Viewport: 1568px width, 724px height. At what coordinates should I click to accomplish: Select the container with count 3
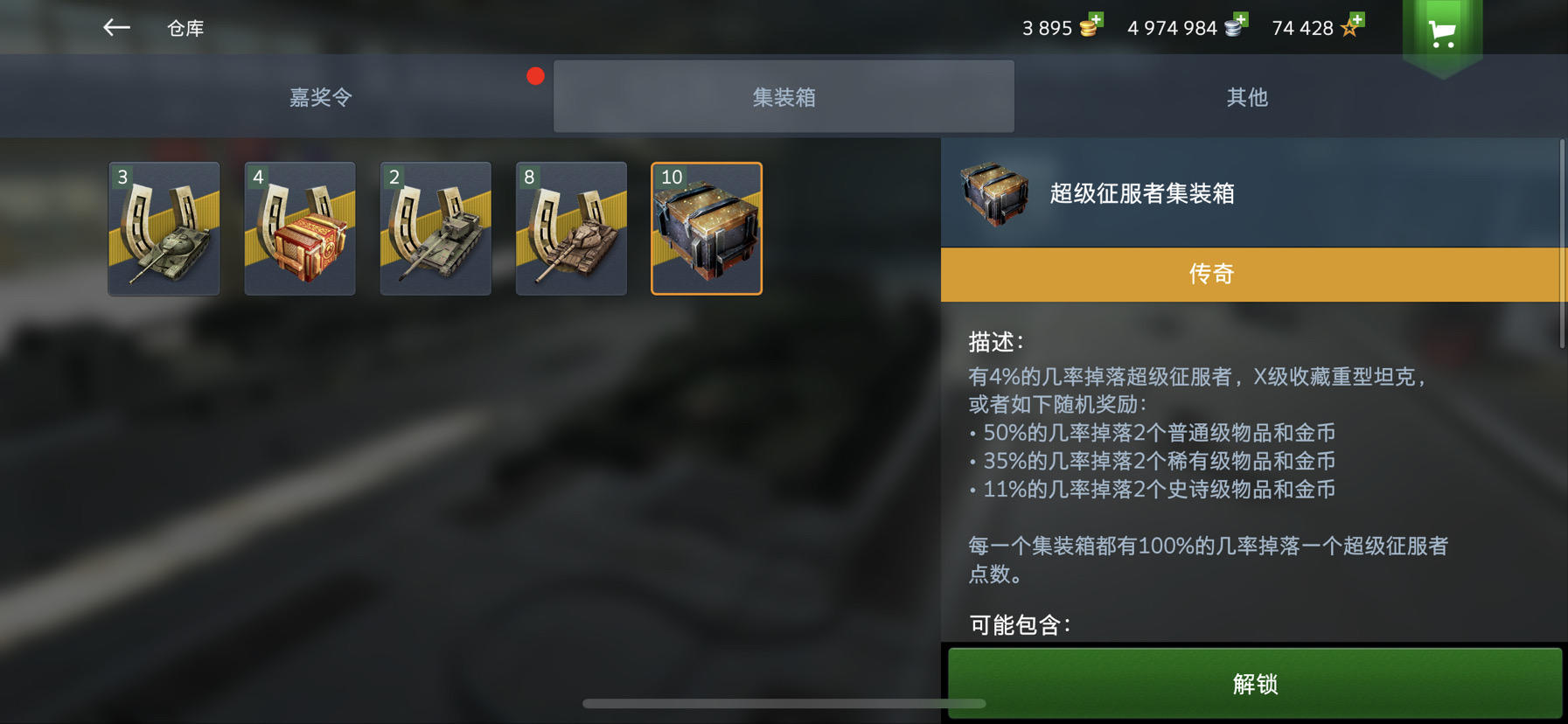pyautogui.click(x=164, y=228)
